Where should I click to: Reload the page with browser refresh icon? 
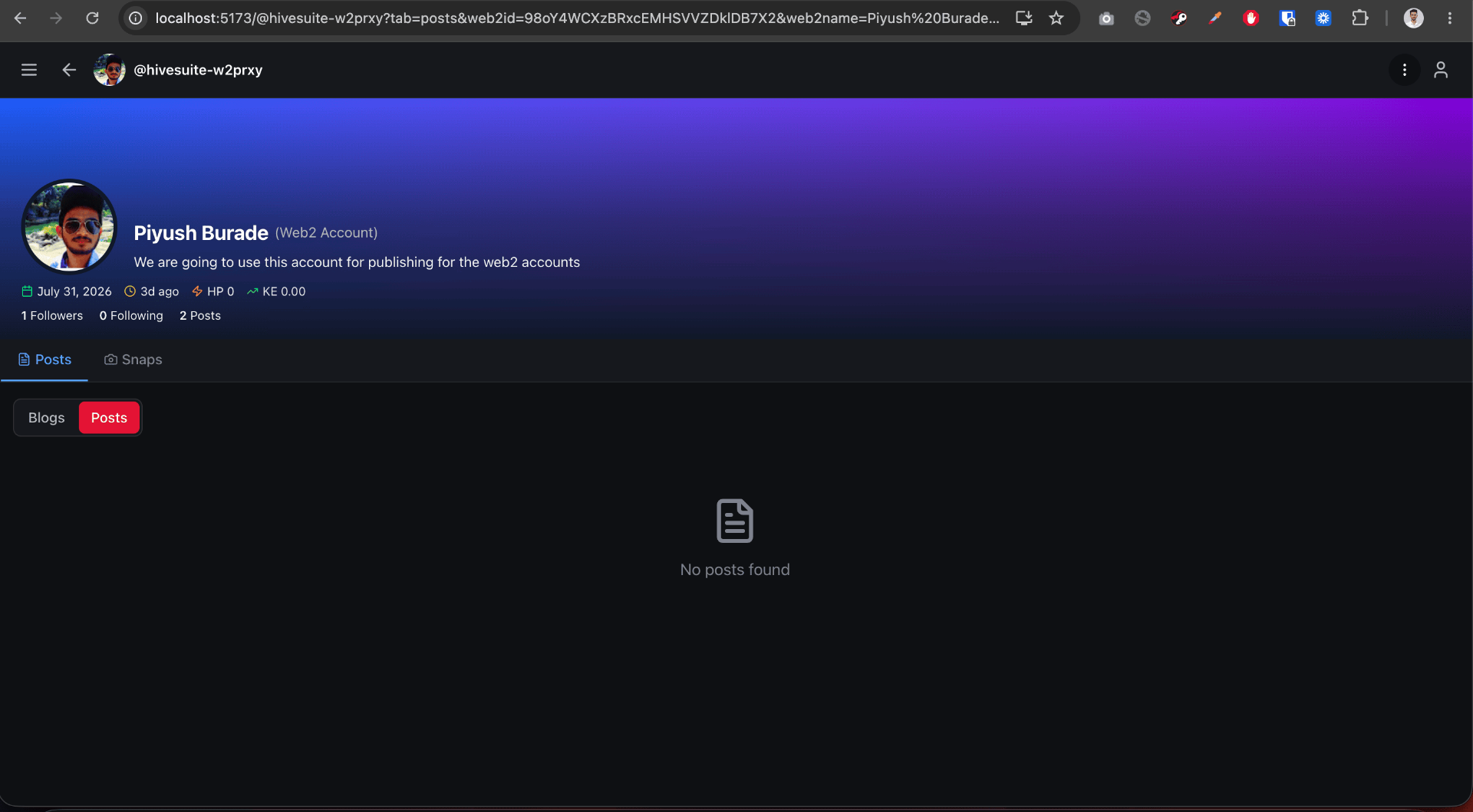click(92, 18)
